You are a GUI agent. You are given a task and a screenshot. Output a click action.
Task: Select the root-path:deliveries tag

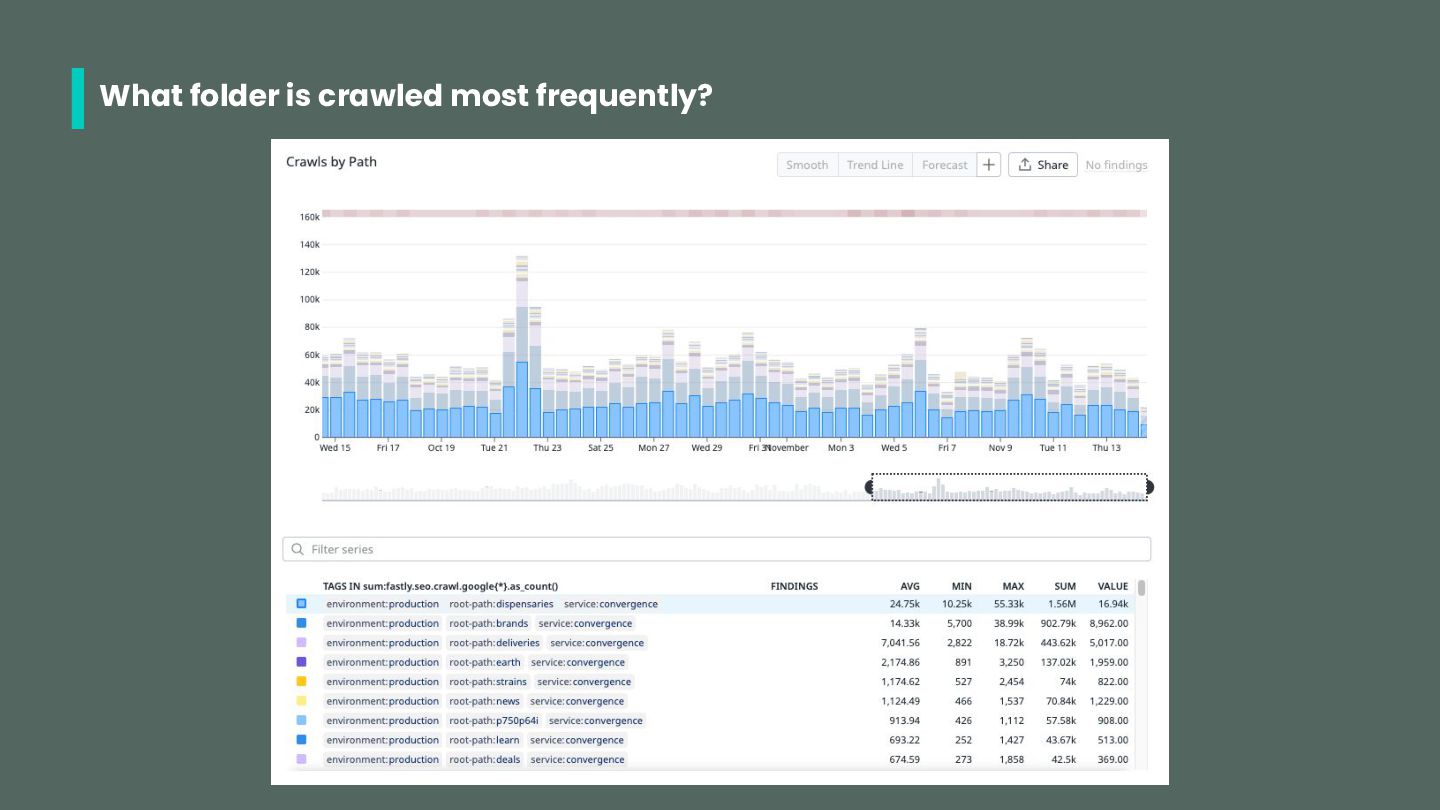494,643
